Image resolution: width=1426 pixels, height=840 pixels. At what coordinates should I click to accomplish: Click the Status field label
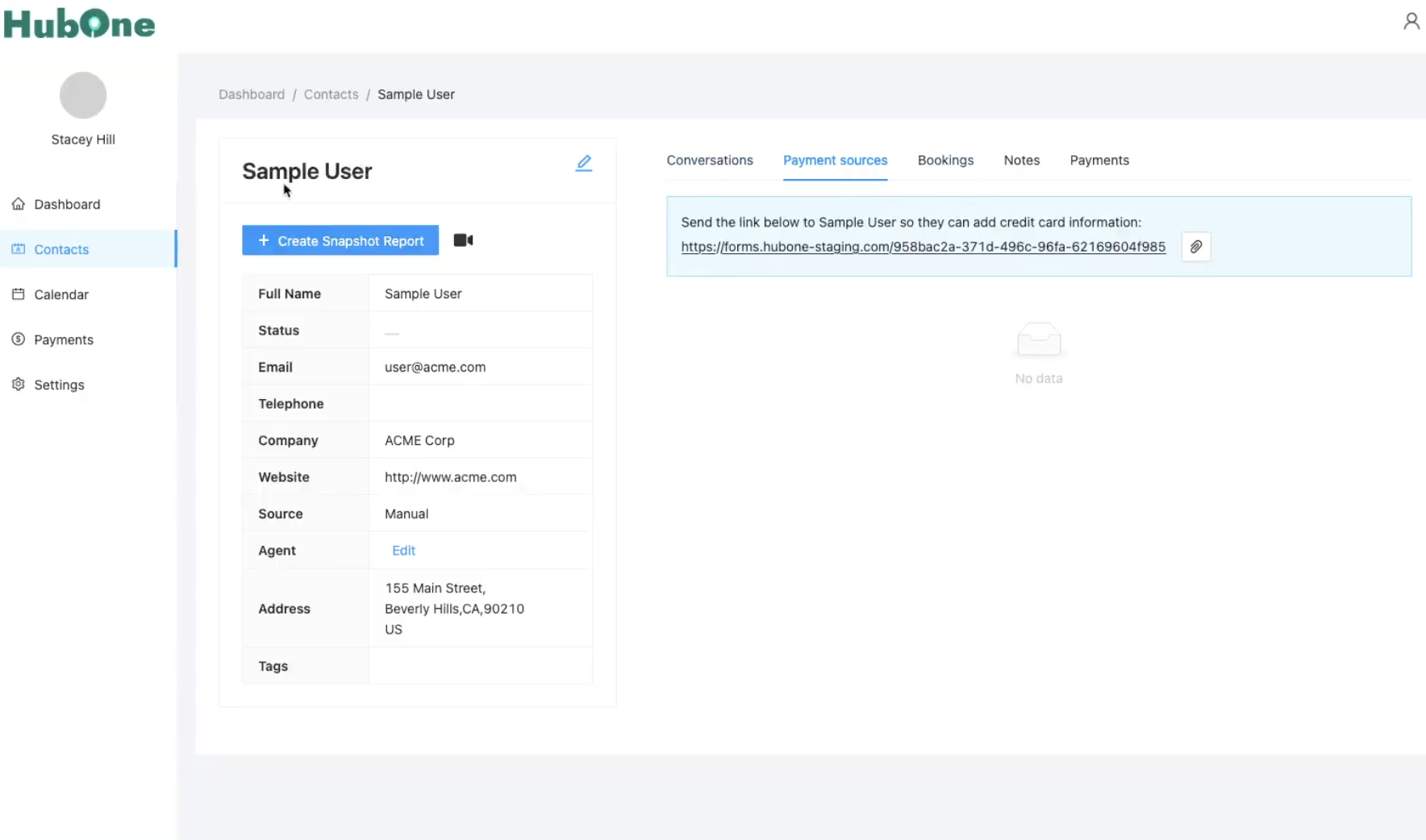(279, 331)
